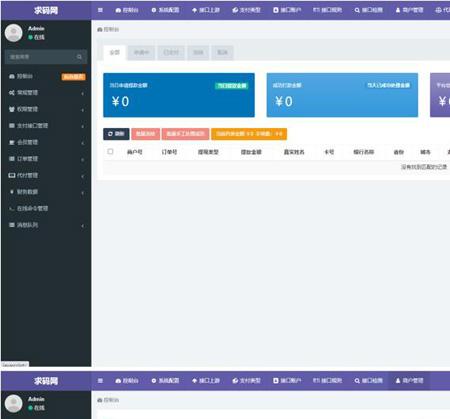Screen dimensions: 450x419
Task: Expand the 常规管理 submenu arrow
Action: tap(82, 94)
